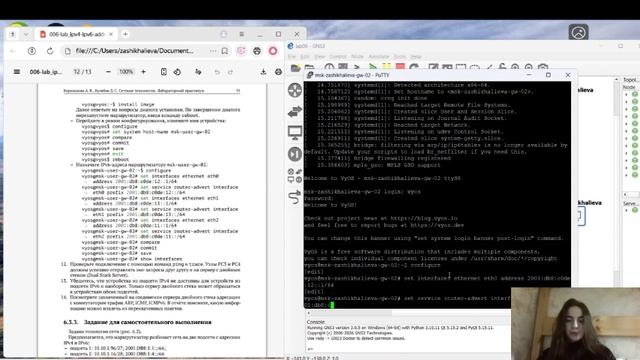
Task: Reload the browser page
Action: (50, 51)
